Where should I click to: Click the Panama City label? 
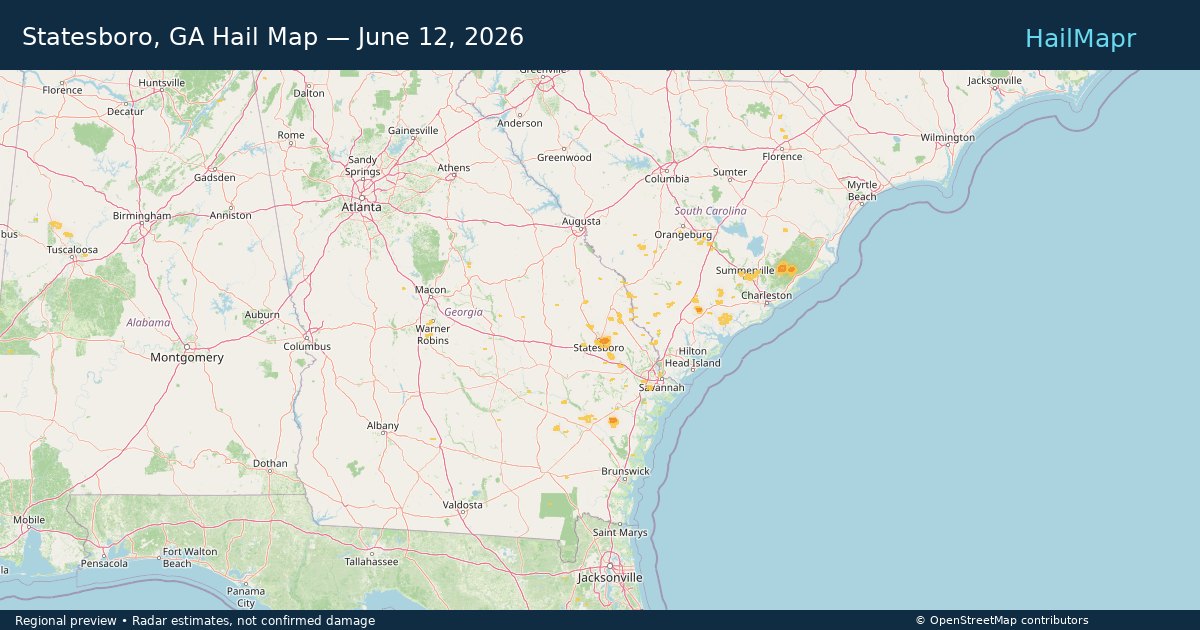(x=246, y=597)
